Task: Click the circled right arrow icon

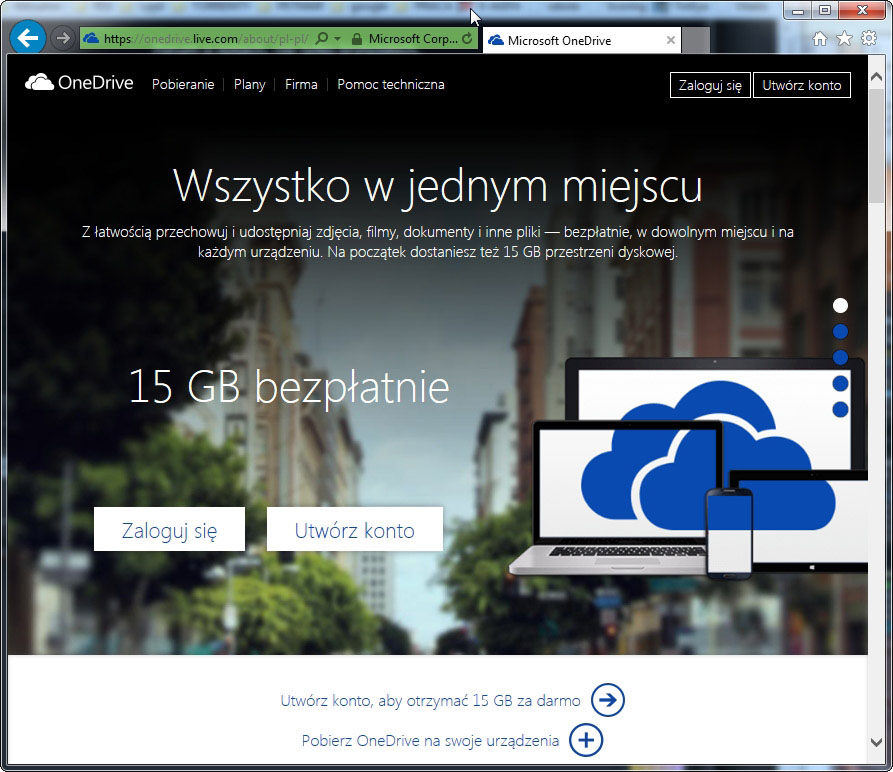Action: click(608, 700)
